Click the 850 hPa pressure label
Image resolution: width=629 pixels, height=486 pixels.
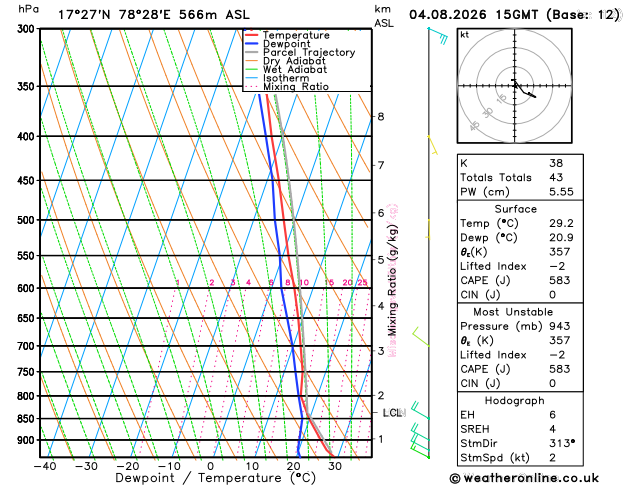click(x=28, y=419)
